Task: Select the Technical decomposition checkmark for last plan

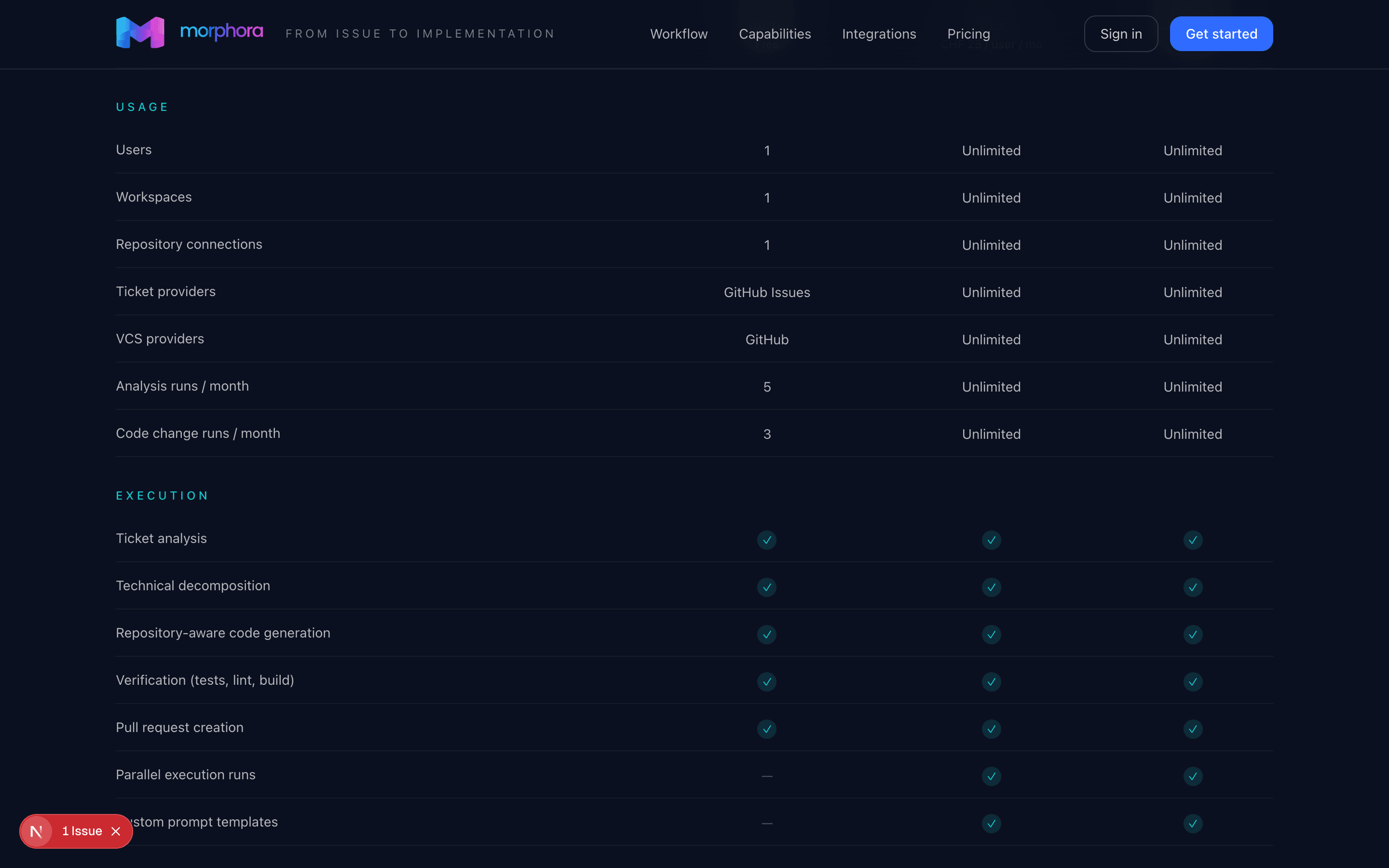Action: 1193,587
